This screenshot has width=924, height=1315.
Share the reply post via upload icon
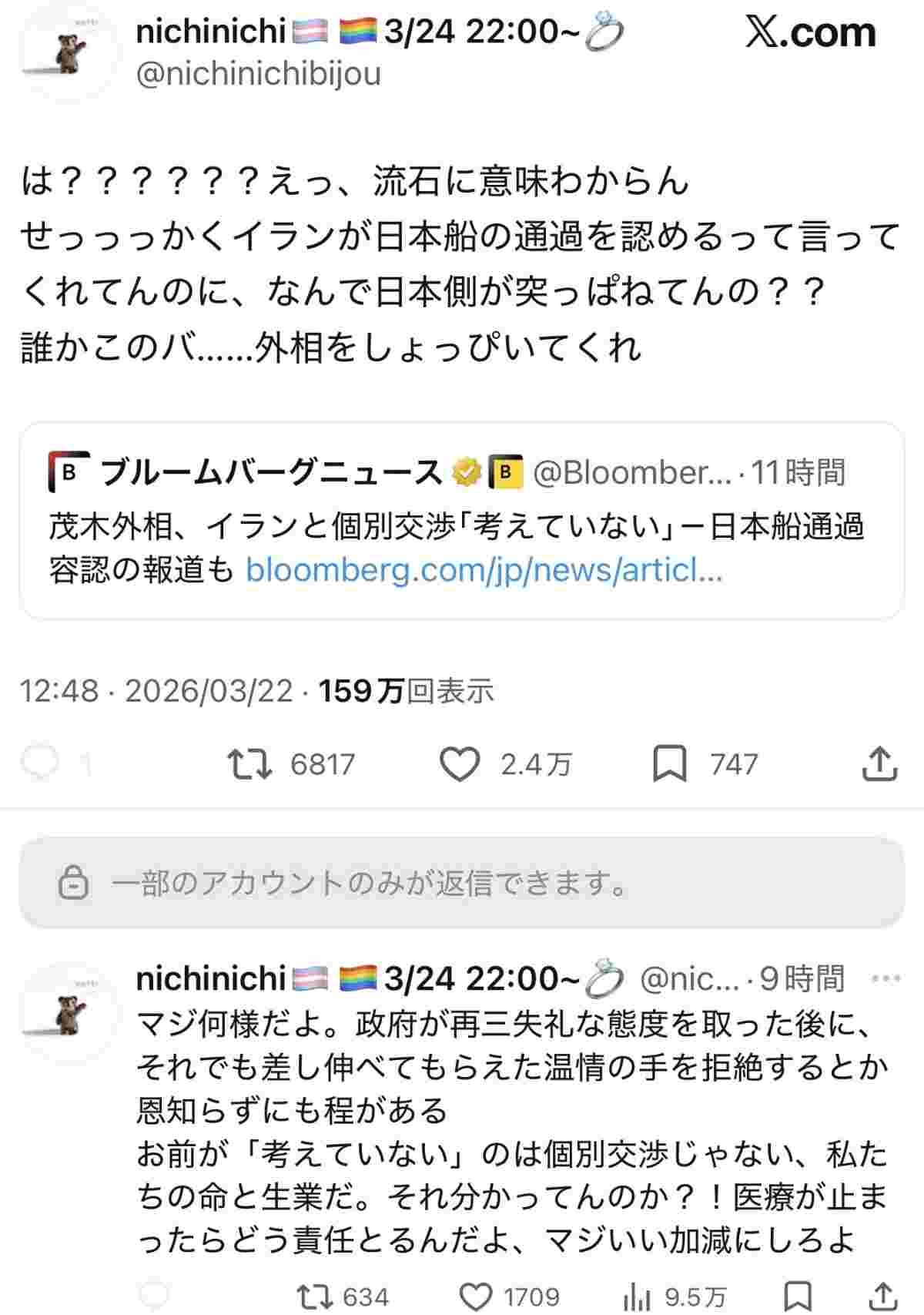click(x=884, y=1297)
